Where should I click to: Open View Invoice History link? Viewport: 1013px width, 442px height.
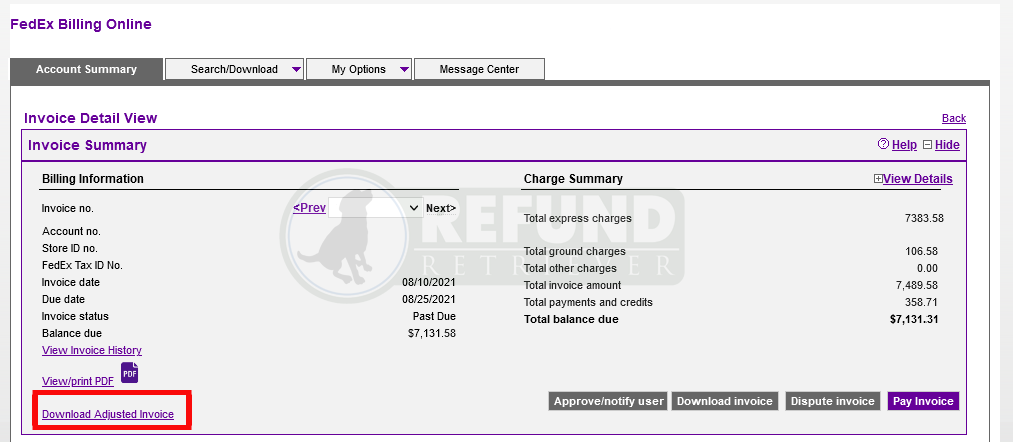pyautogui.click(x=92, y=350)
